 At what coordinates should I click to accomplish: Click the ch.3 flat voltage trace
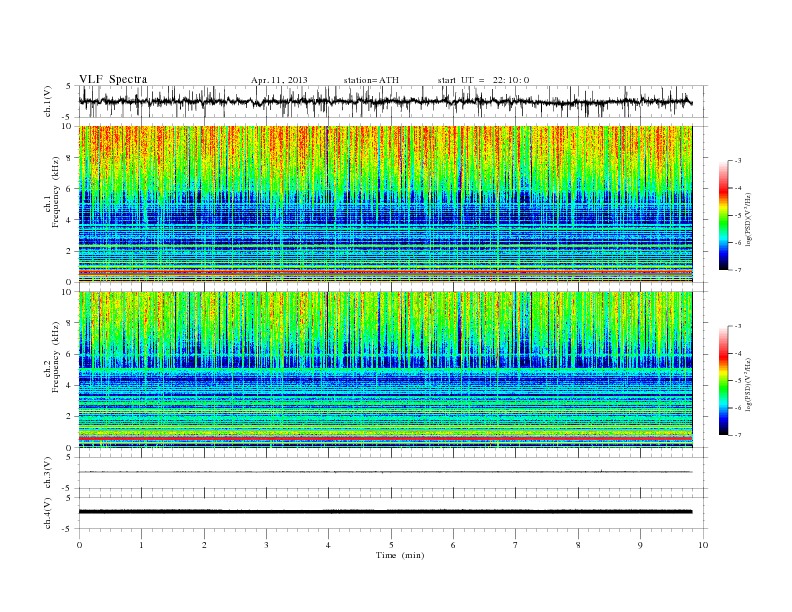click(x=385, y=472)
